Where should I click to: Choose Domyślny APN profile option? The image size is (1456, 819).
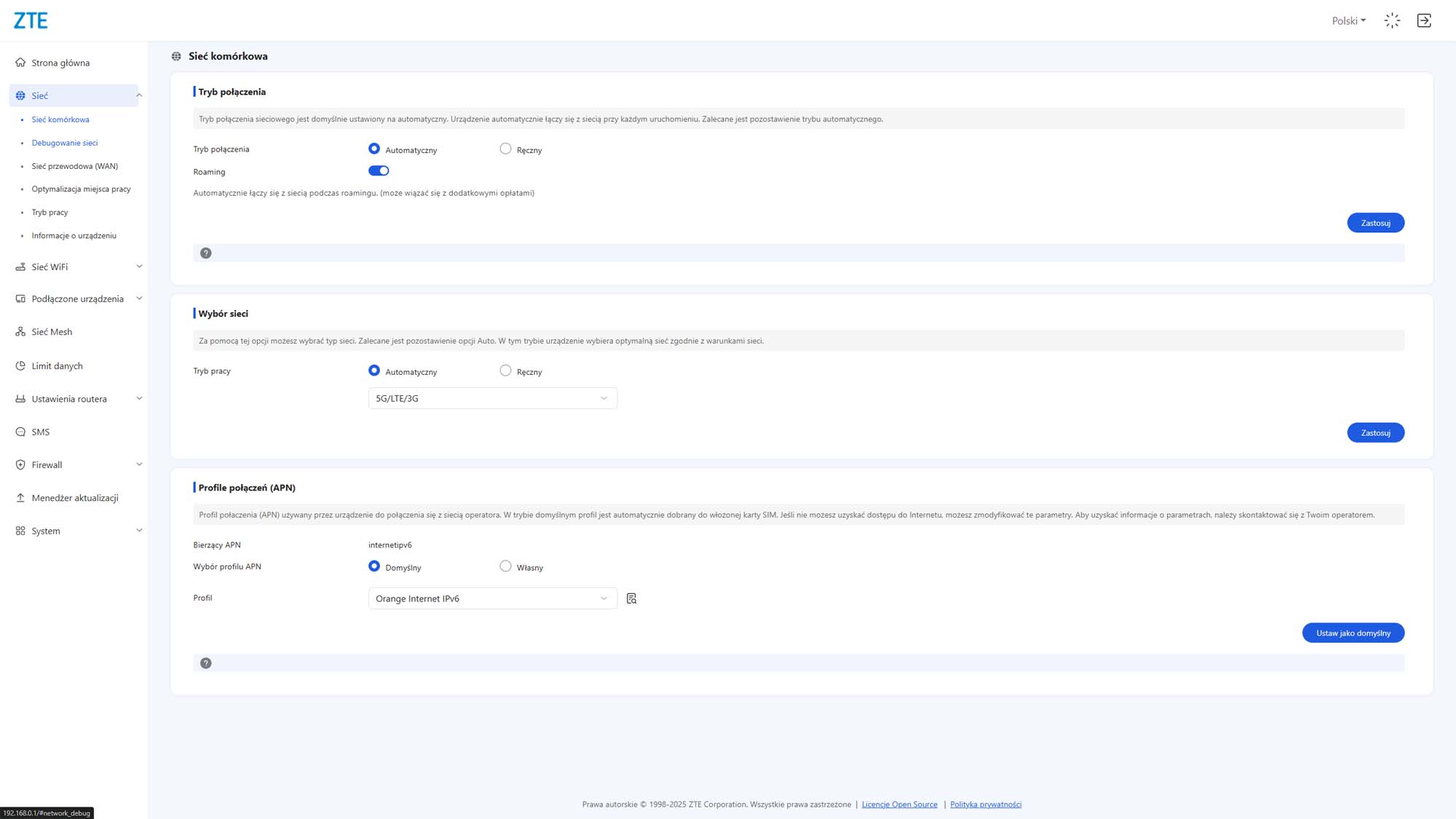374,566
